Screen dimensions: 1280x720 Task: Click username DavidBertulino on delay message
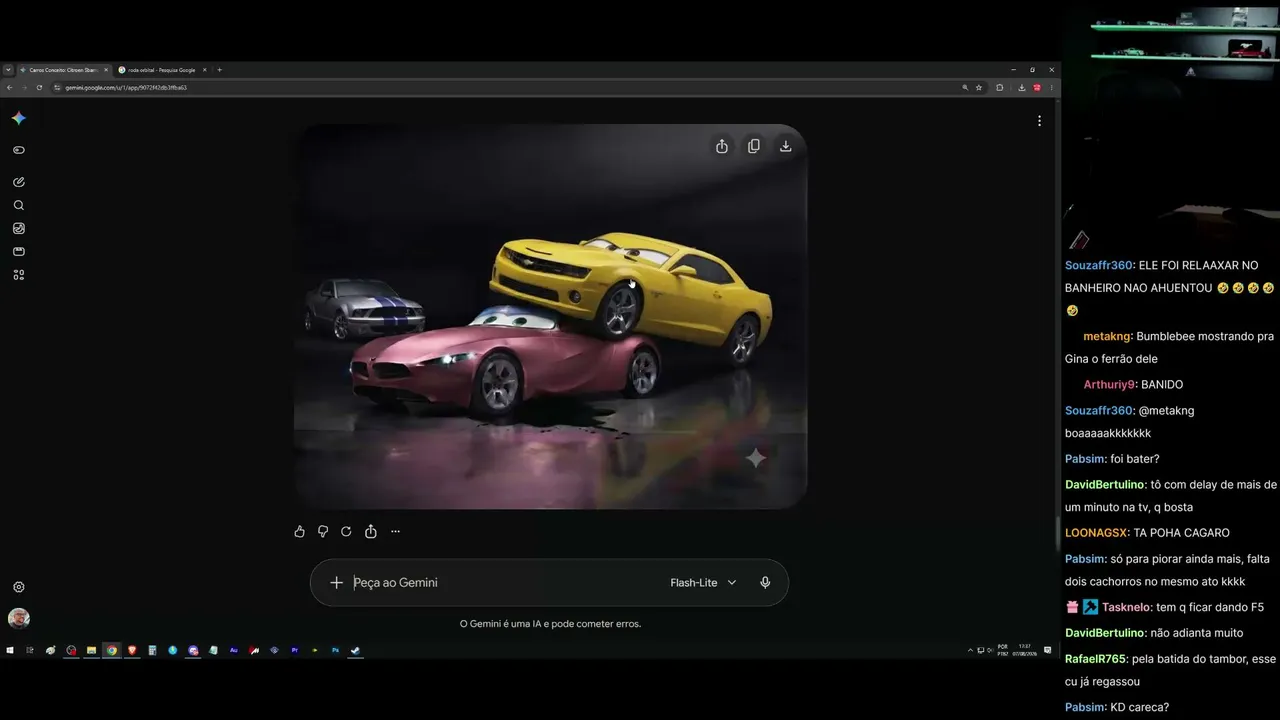[1105, 484]
